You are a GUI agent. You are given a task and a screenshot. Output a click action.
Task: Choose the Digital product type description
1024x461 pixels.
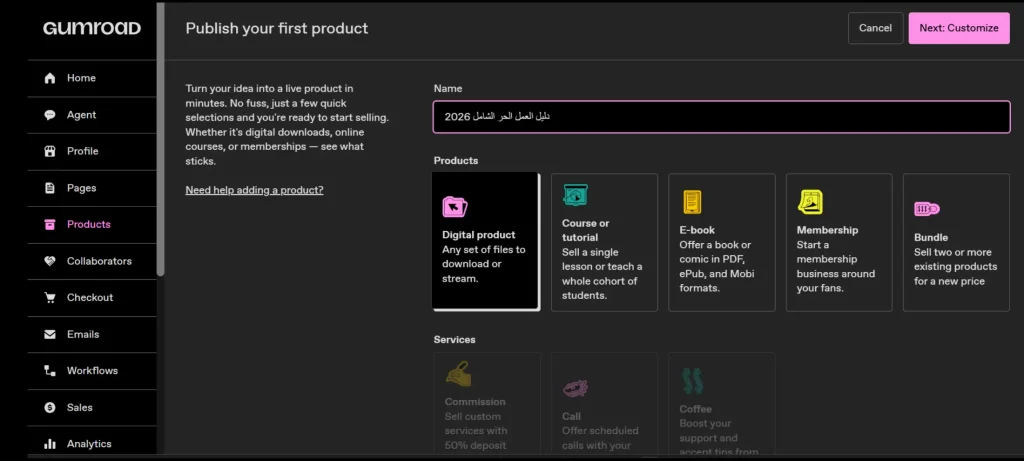(483, 264)
